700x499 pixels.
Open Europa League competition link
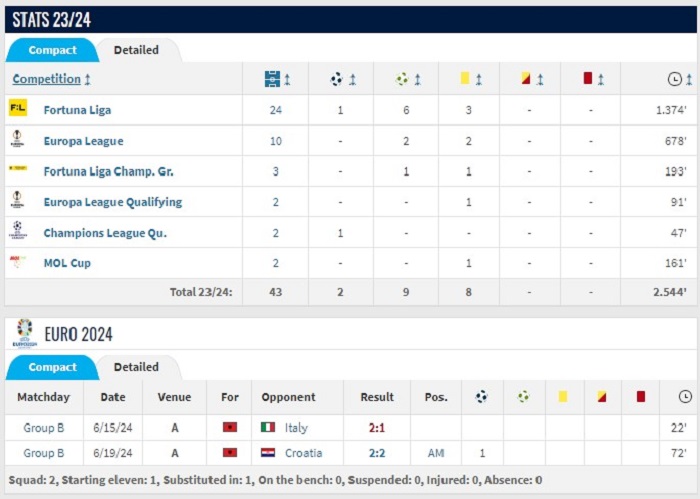pos(83,141)
